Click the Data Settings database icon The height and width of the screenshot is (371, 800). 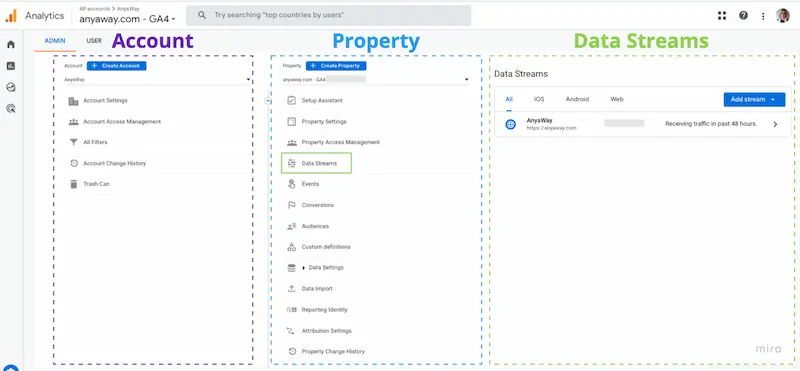292,268
